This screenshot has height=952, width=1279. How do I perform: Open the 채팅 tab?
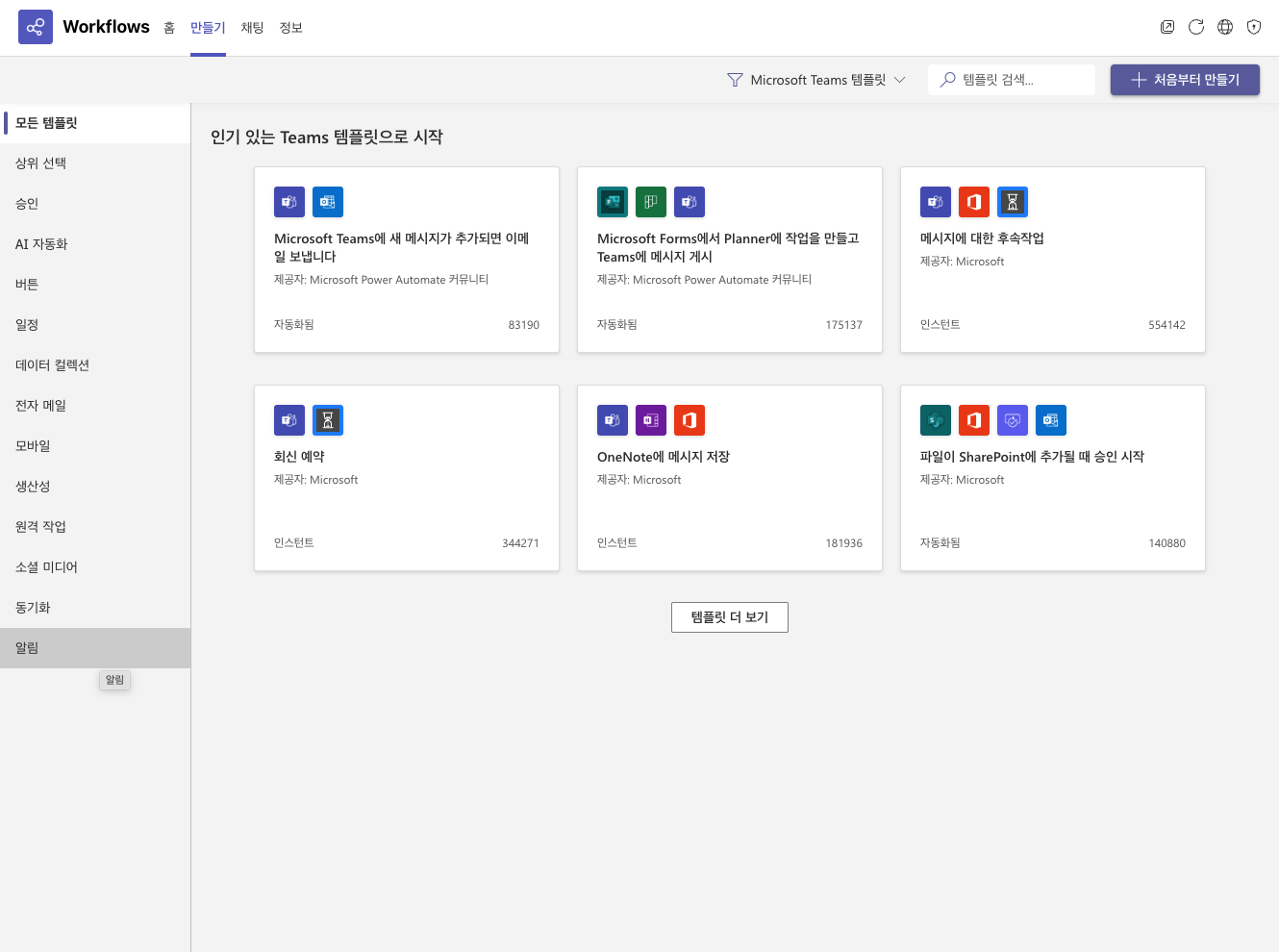click(x=253, y=28)
